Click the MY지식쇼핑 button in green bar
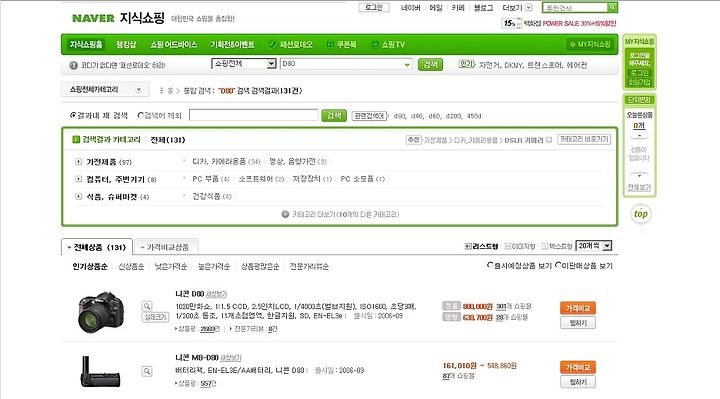 (x=590, y=45)
